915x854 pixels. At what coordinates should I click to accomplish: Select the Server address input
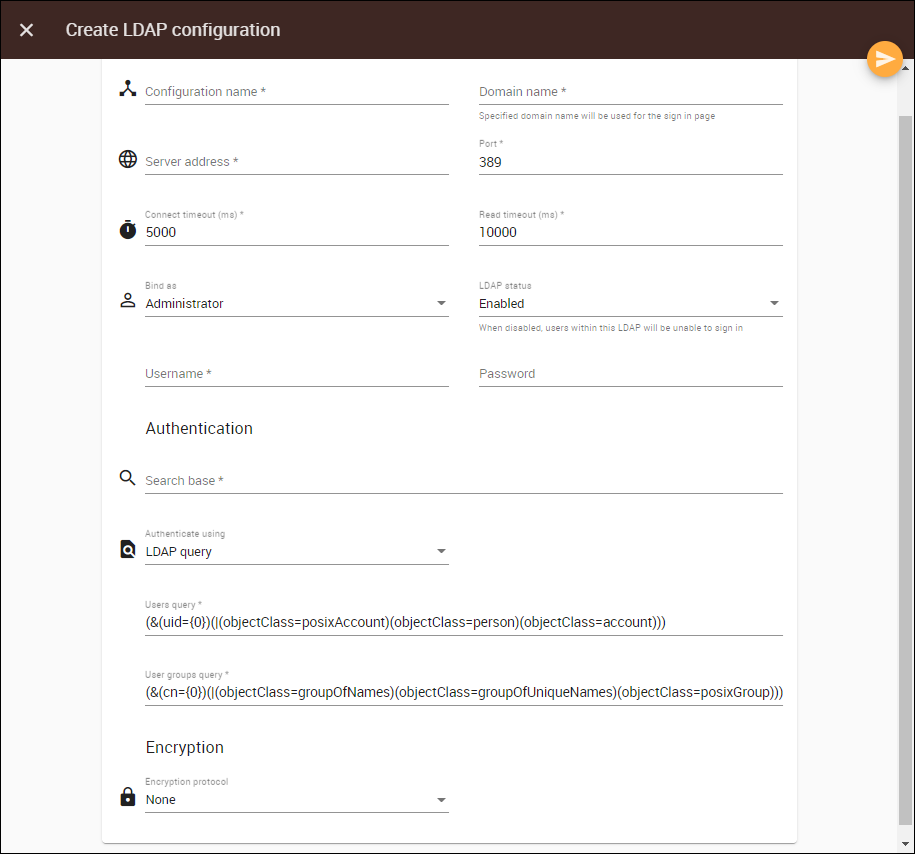(296, 162)
